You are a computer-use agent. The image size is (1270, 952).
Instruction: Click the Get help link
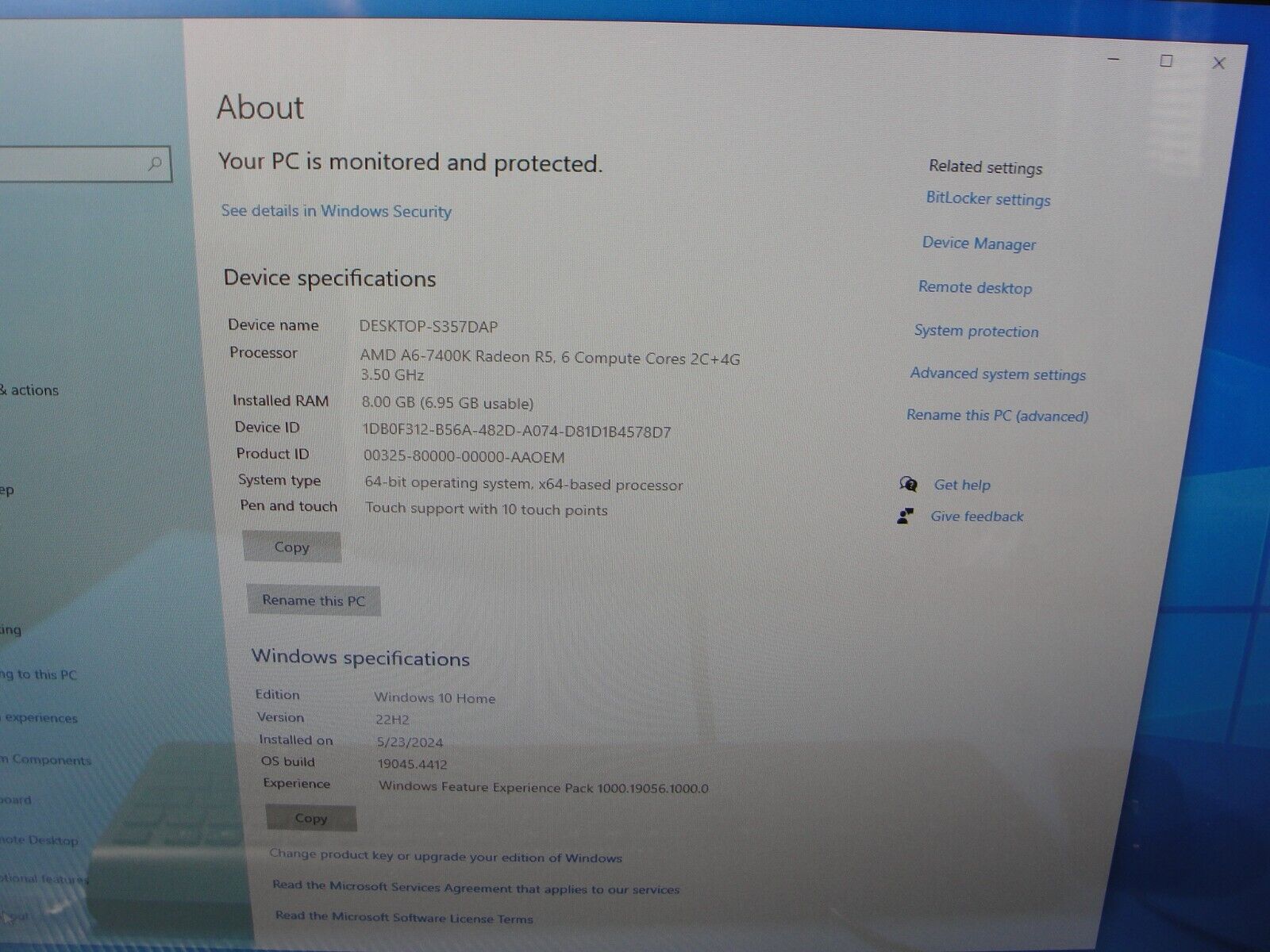[962, 485]
